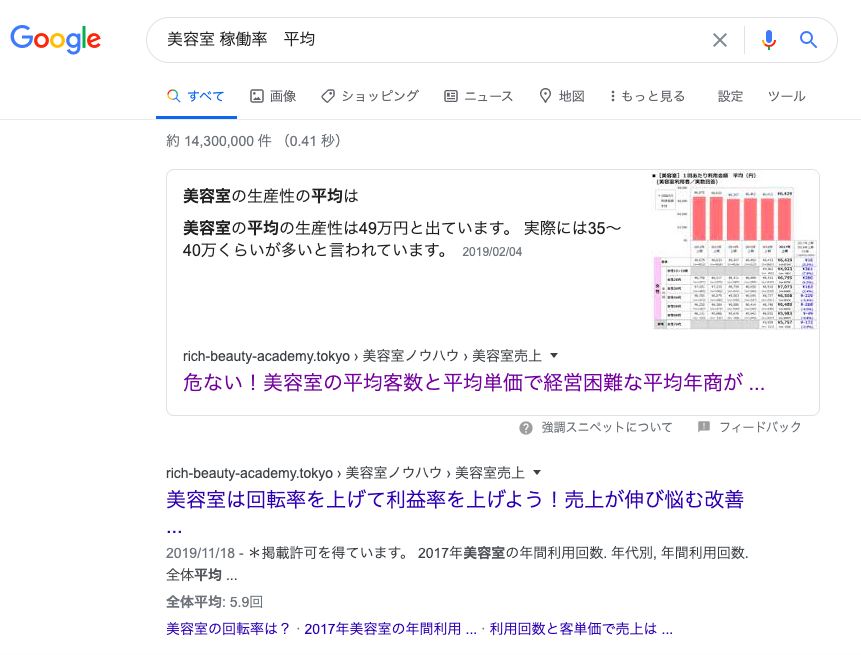This screenshot has width=861, height=655.
Task: Click the feedback flag icon
Action: pyautogui.click(x=704, y=428)
